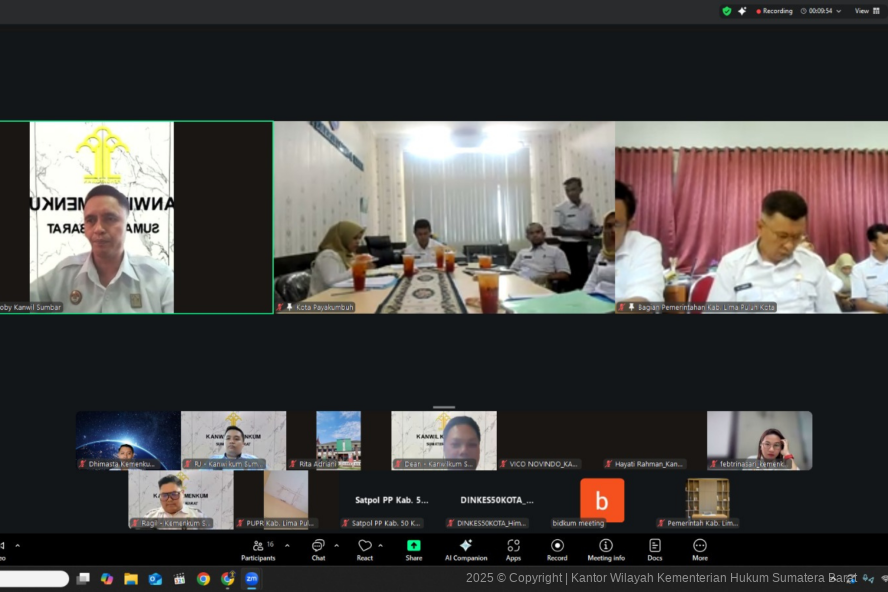Screen dimensions: 888x592
Task: Select the Kota Payakumbuh video tile
Action: click(444, 217)
